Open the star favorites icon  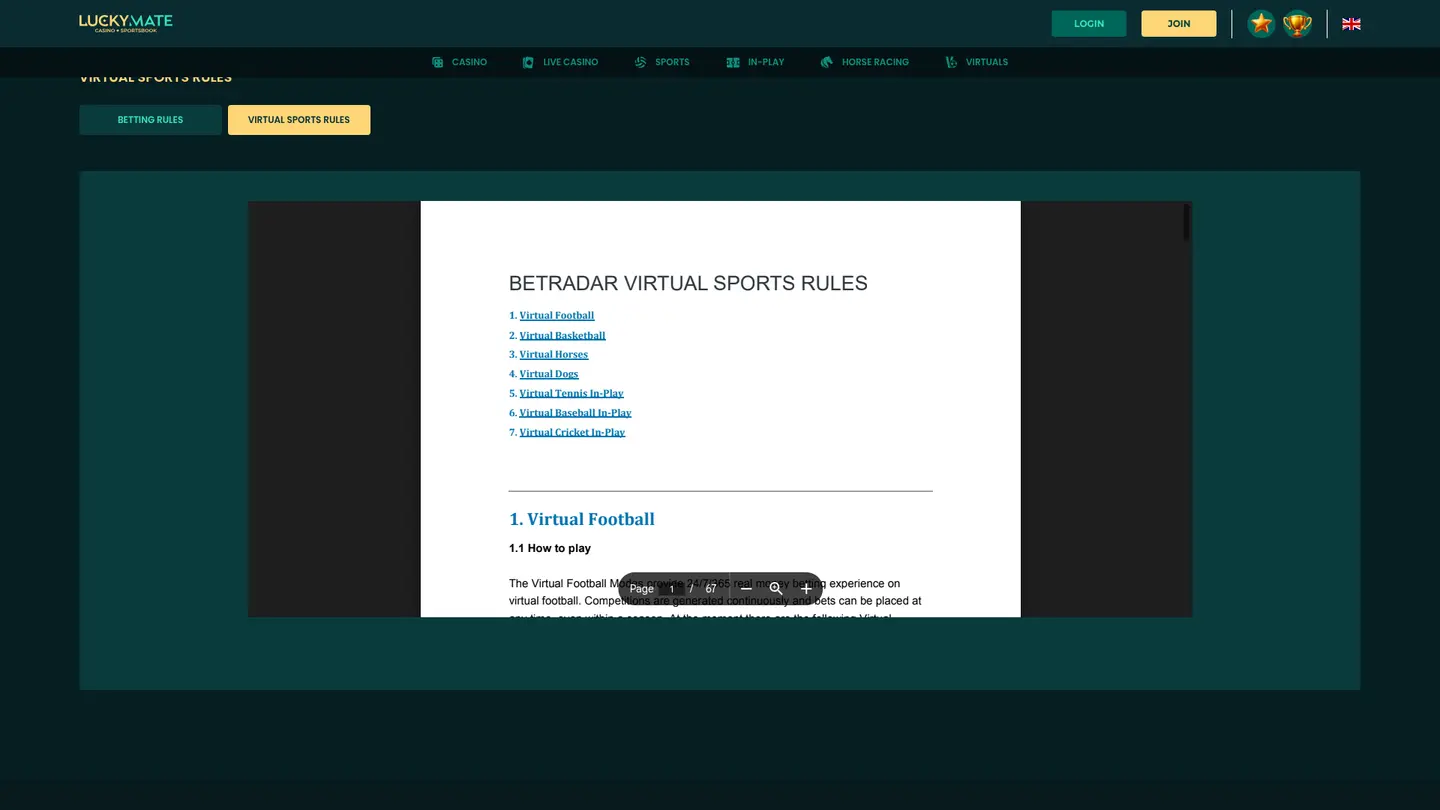(x=1261, y=24)
